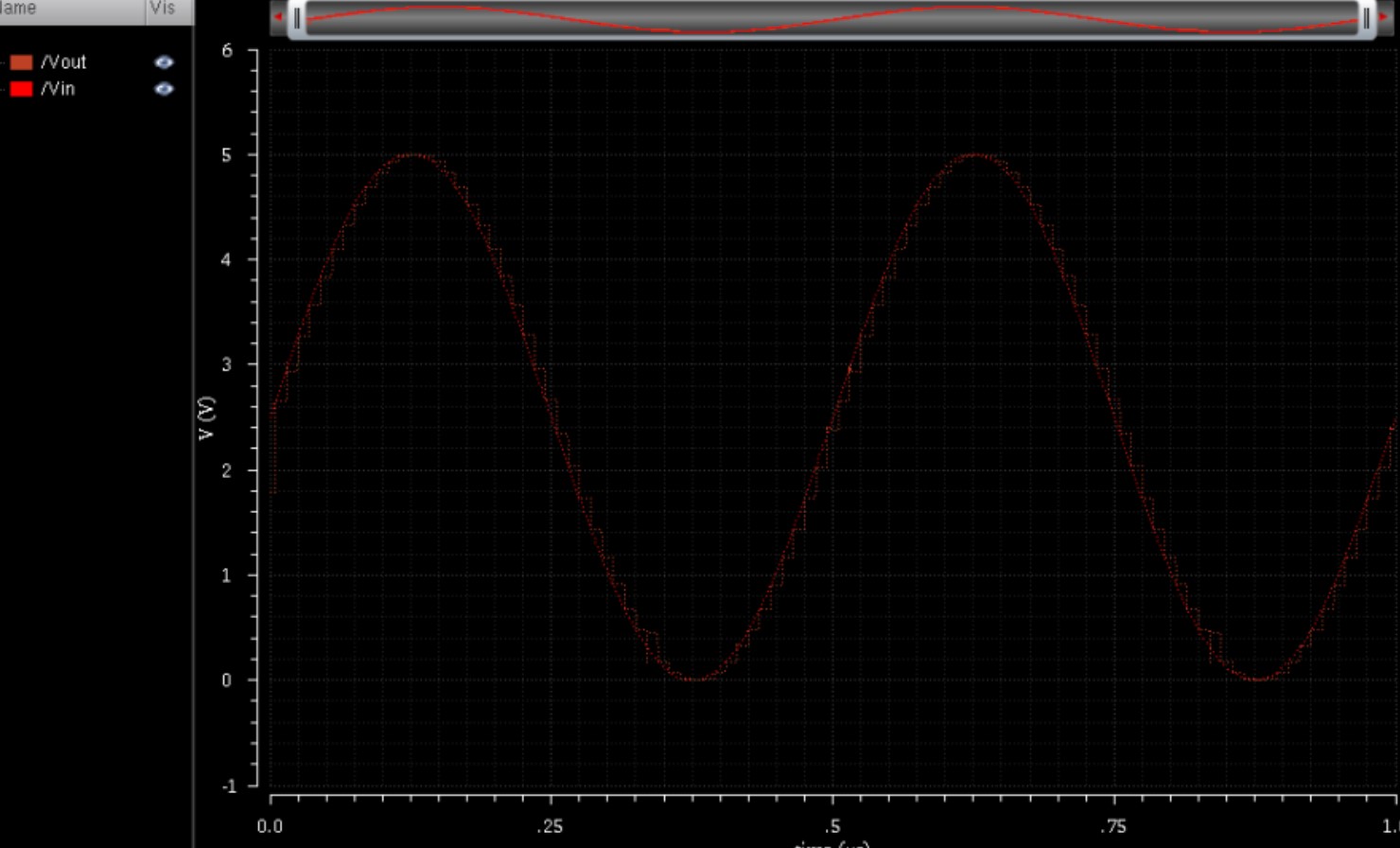
Task: Select the /Vin signal name in the legend
Action: [58, 89]
